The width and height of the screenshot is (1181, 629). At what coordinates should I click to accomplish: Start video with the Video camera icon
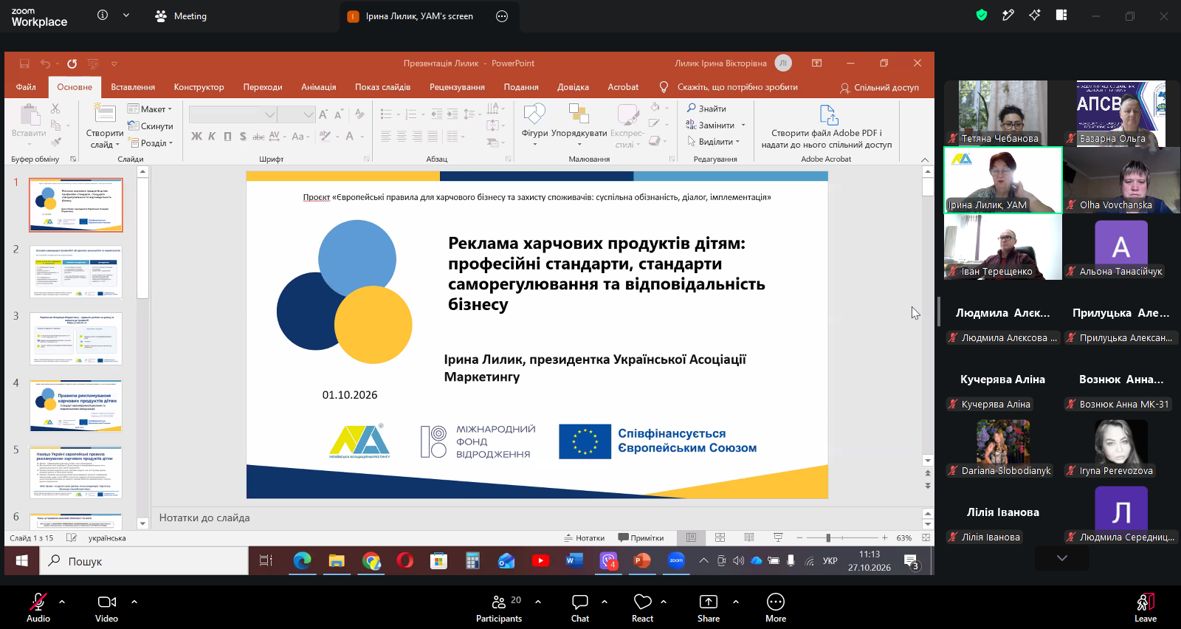[x=106, y=601]
